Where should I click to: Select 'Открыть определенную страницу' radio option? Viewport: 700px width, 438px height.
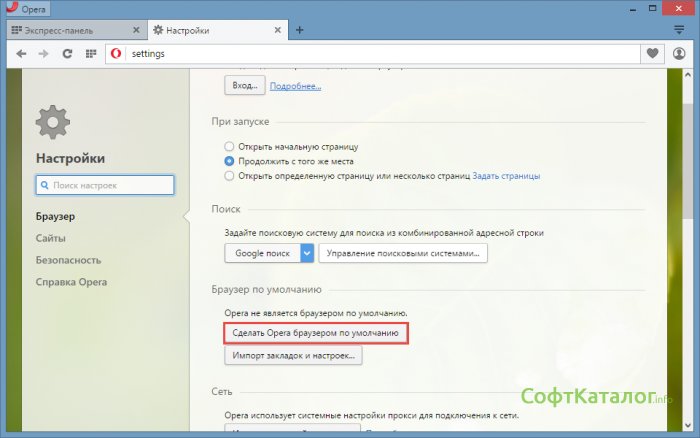click(x=230, y=176)
